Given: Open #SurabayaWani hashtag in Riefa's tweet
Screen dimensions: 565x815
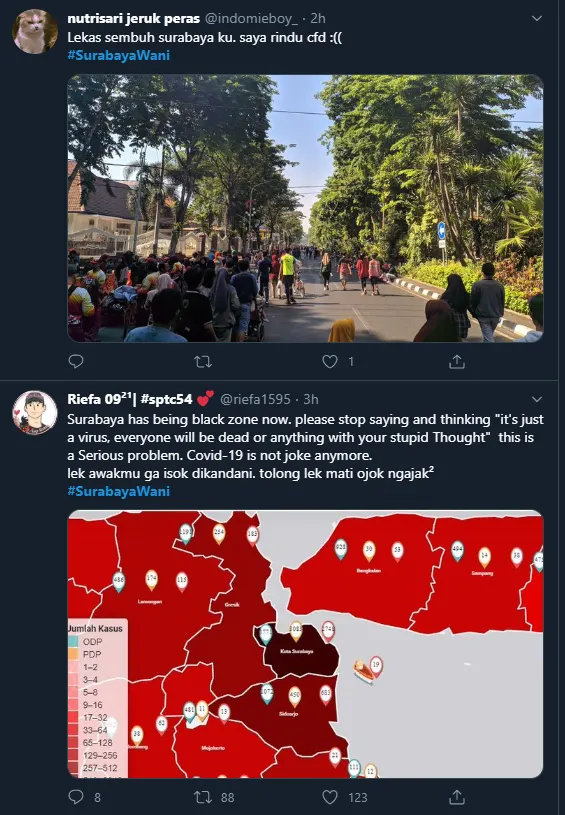Looking at the screenshot, I should click(x=119, y=491).
